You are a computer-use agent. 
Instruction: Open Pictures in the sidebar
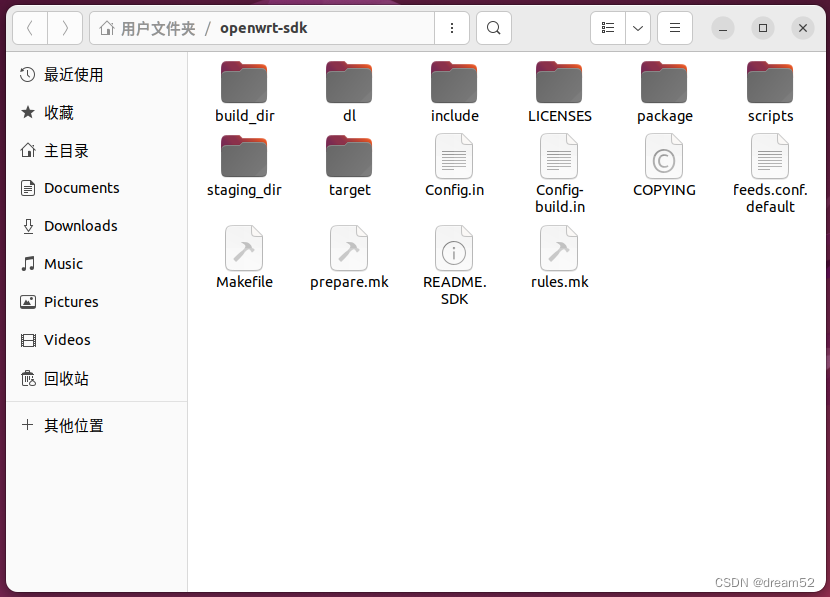pos(97,302)
